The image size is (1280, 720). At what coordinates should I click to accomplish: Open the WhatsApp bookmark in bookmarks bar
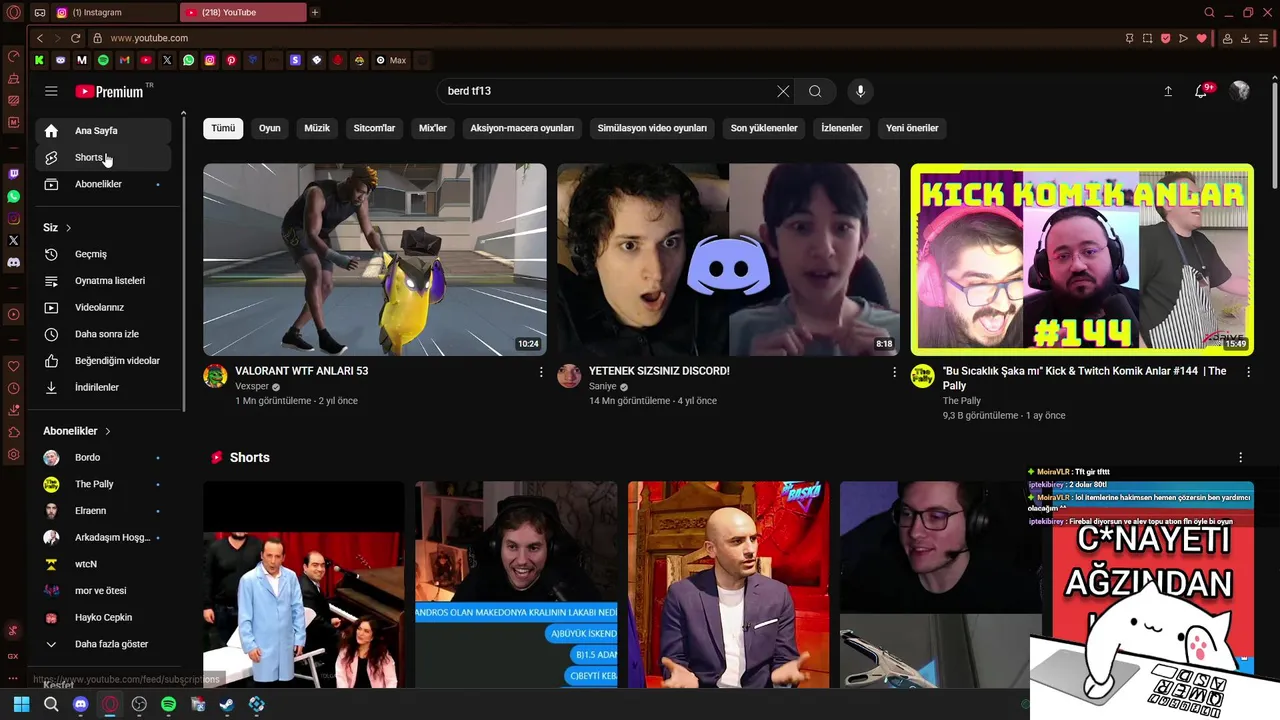(188, 60)
